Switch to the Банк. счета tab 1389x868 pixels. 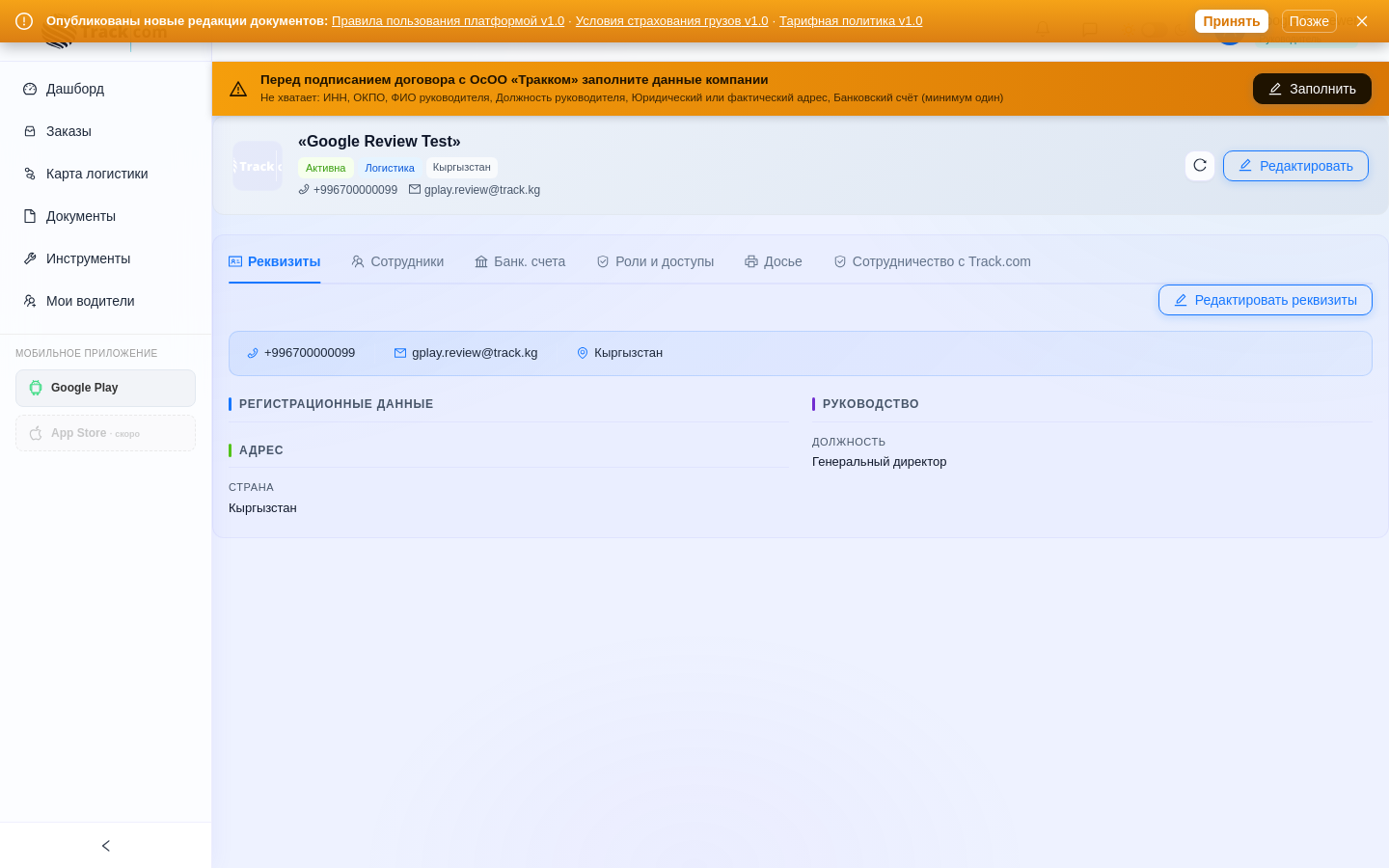pos(520,261)
